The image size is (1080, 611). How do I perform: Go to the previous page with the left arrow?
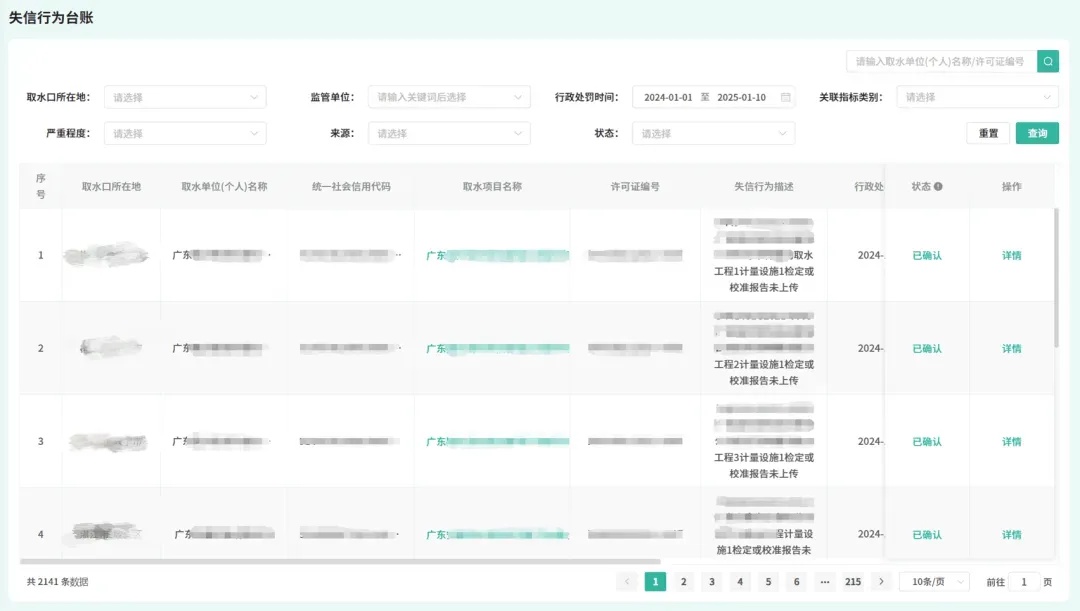(x=627, y=581)
